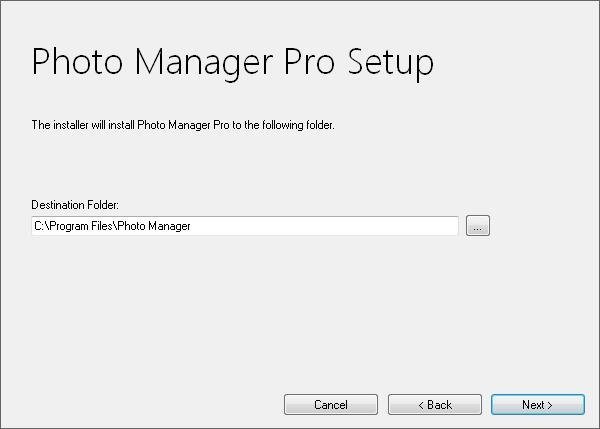Focus the Destination Folder path field
The height and width of the screenshot is (429, 600).
click(245, 226)
